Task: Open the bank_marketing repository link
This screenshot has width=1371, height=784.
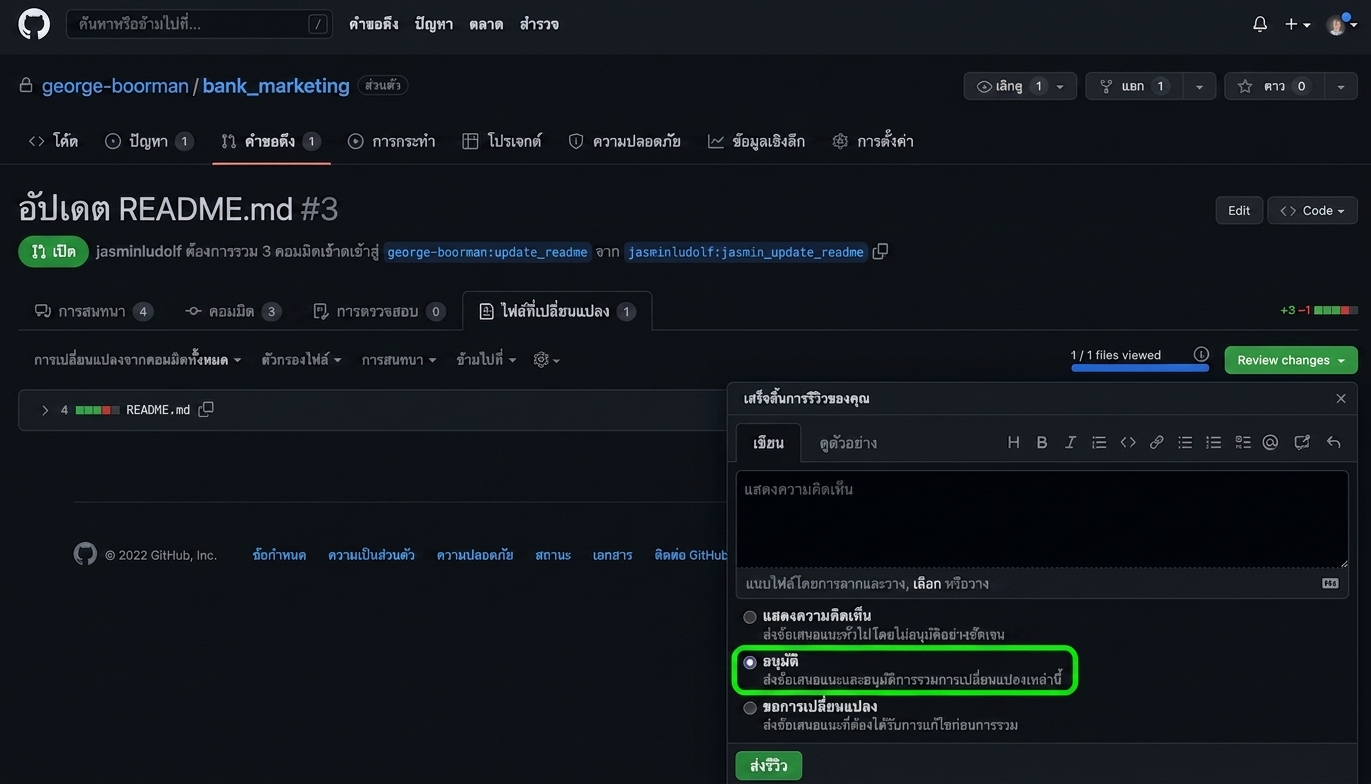Action: tap(276, 86)
